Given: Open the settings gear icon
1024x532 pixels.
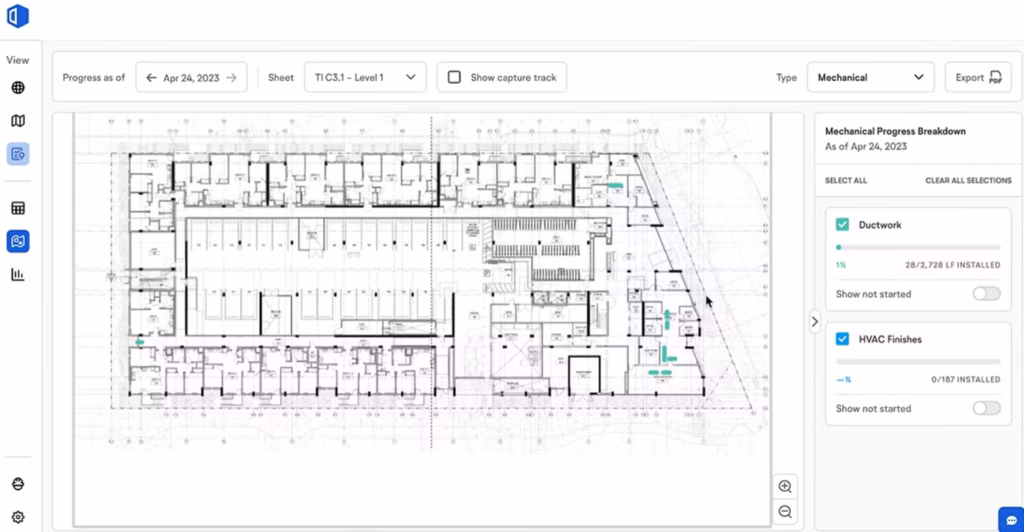Looking at the screenshot, I should point(18,517).
